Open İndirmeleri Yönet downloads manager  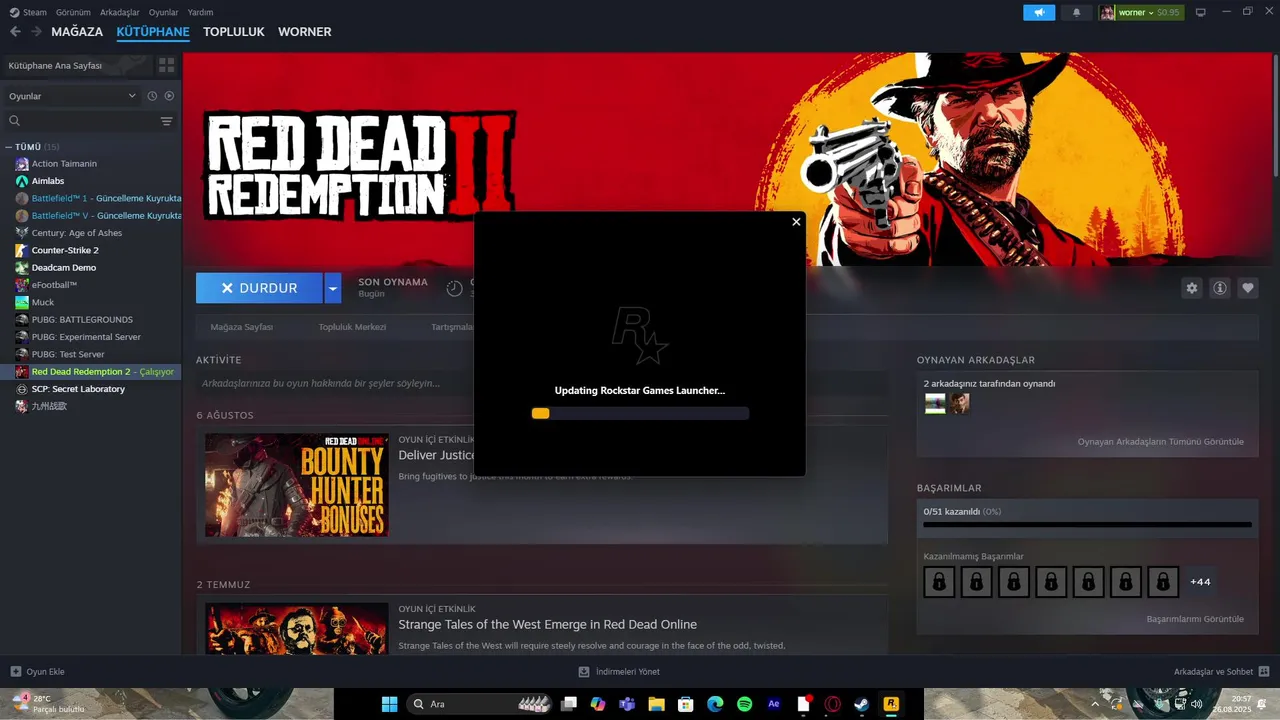pyautogui.click(x=620, y=672)
